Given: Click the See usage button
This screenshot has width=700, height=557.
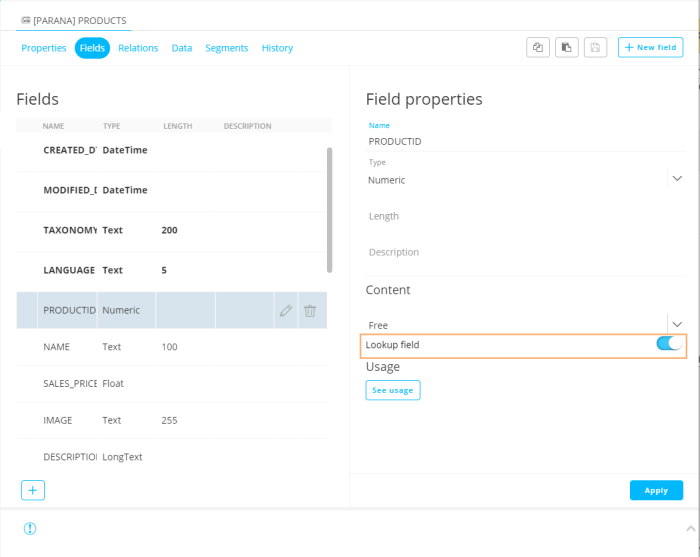Looking at the screenshot, I should tap(393, 390).
